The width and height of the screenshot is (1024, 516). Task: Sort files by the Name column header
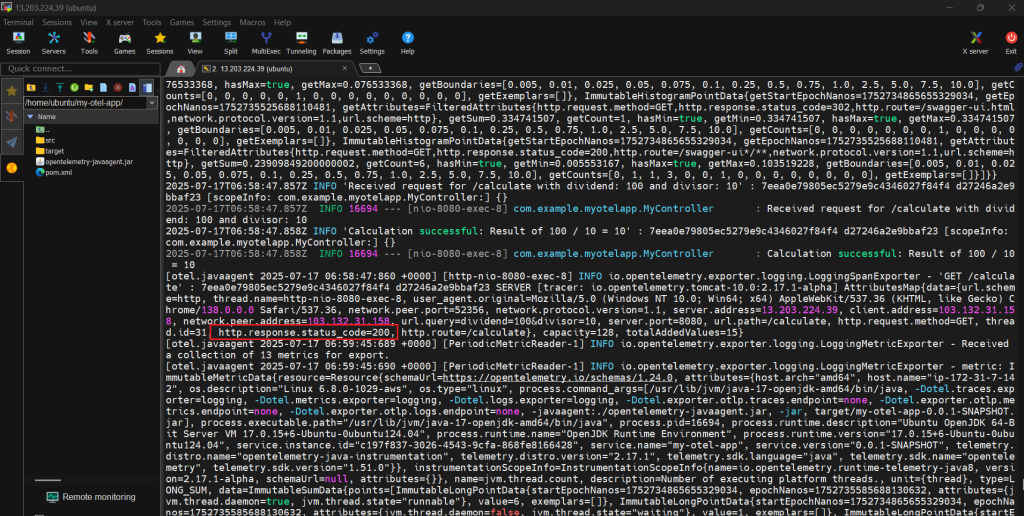coord(91,116)
